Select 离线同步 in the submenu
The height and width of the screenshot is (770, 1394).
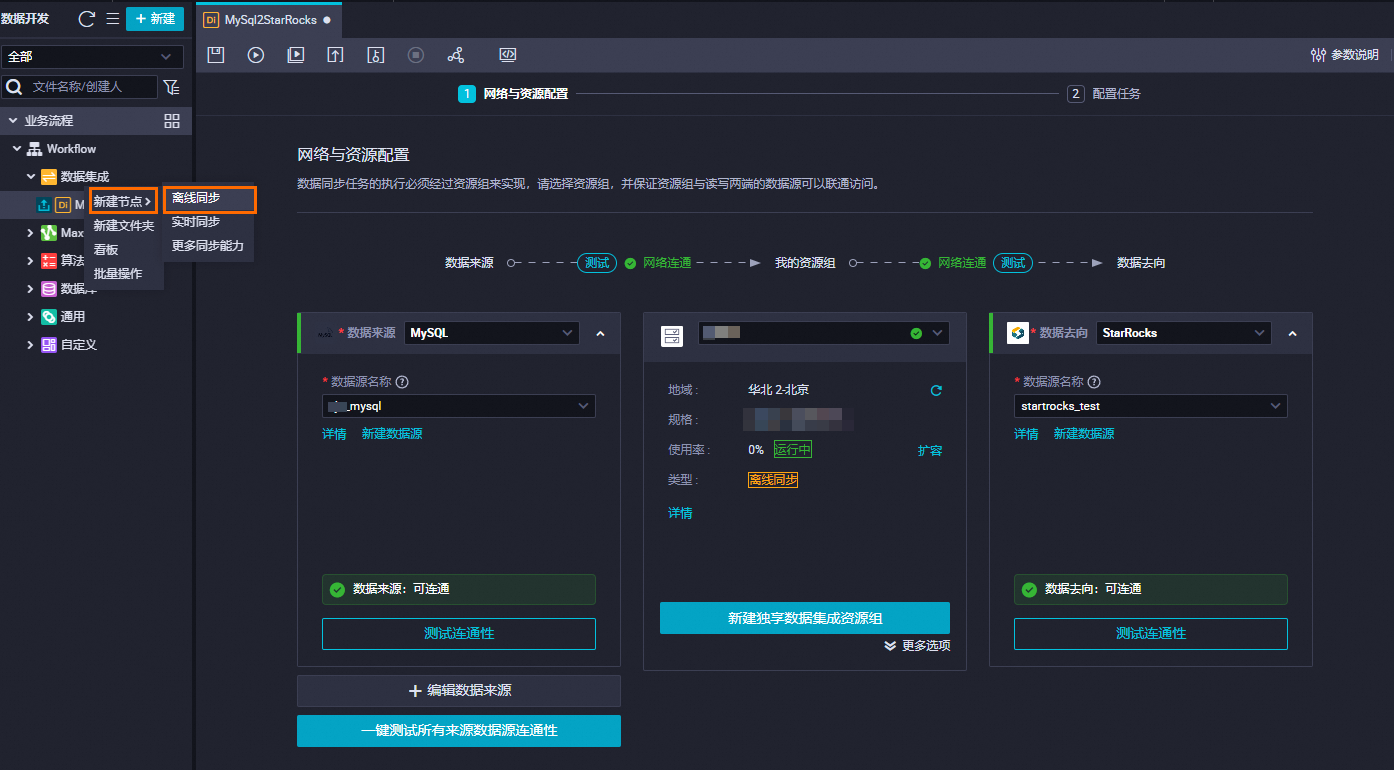(210, 198)
